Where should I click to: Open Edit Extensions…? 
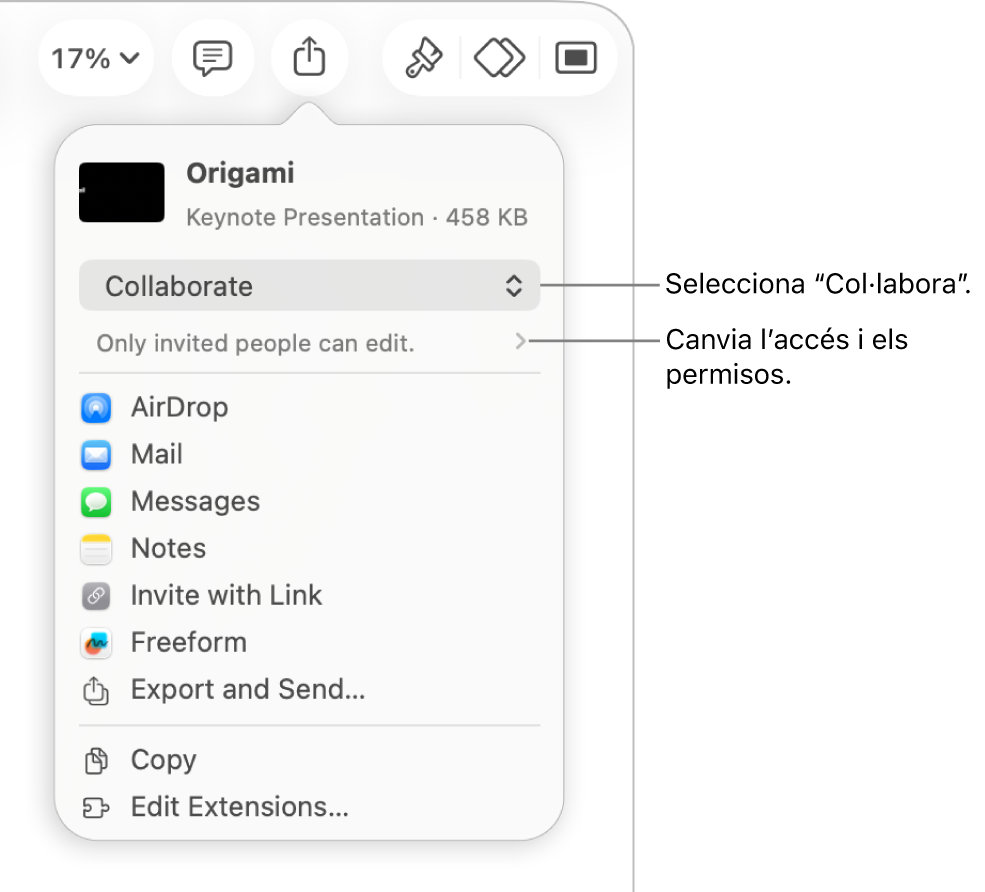(239, 808)
